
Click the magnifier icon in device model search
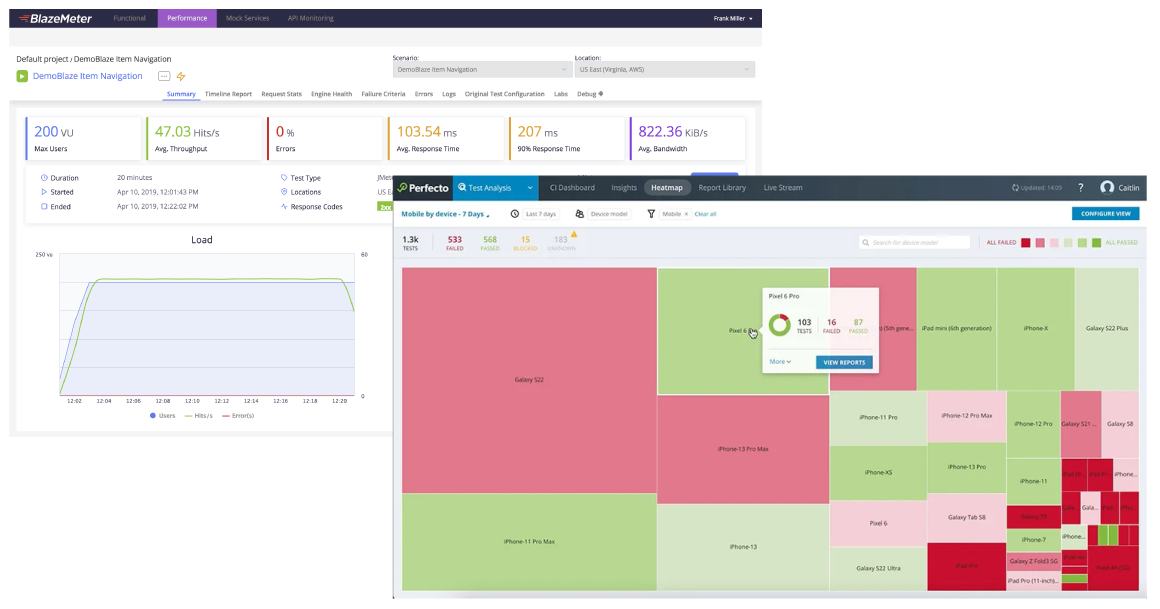coord(865,243)
